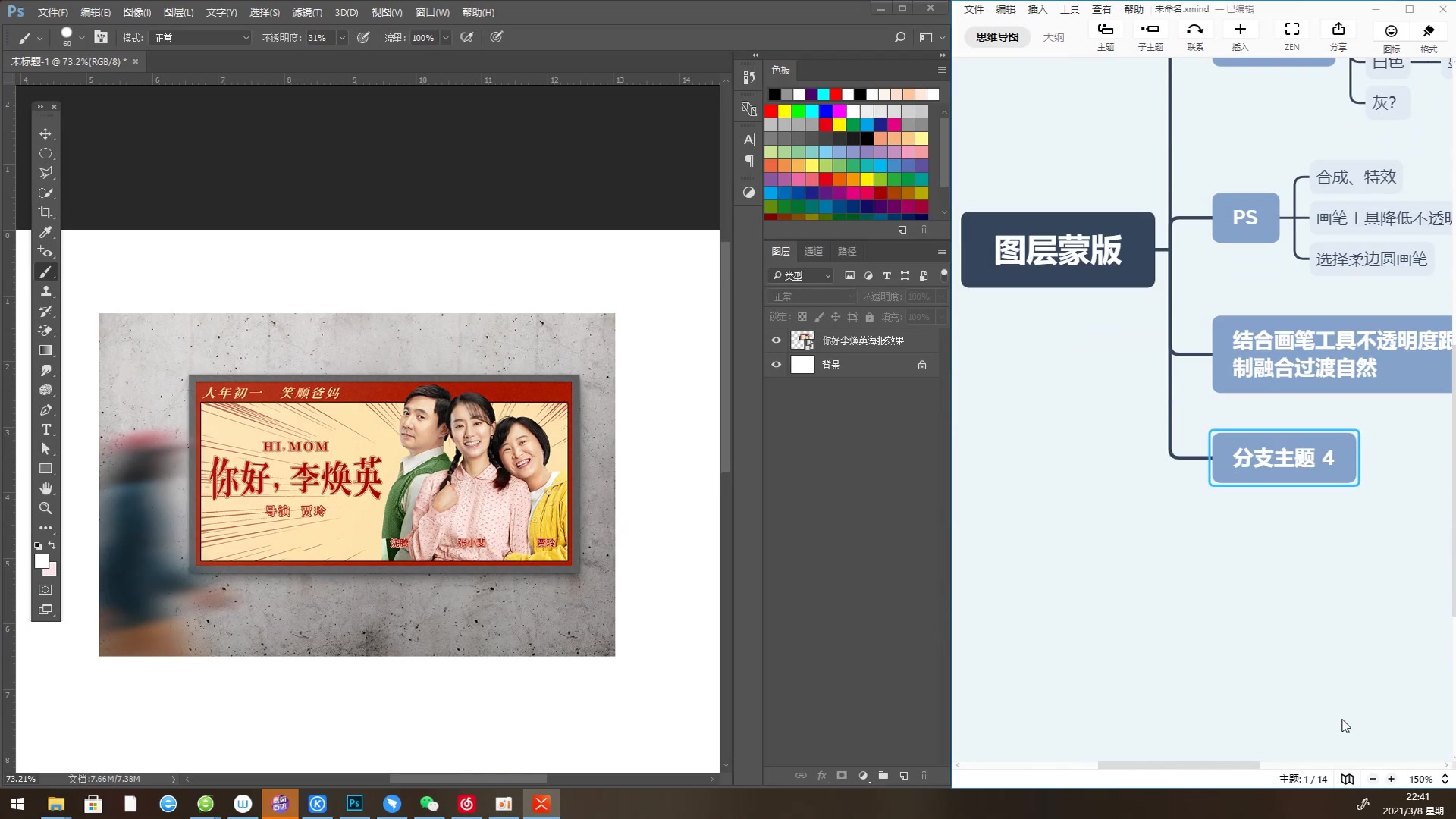This screenshot has height=819, width=1456.
Task: Toggle pressure for size in options bar
Action: 497,37
